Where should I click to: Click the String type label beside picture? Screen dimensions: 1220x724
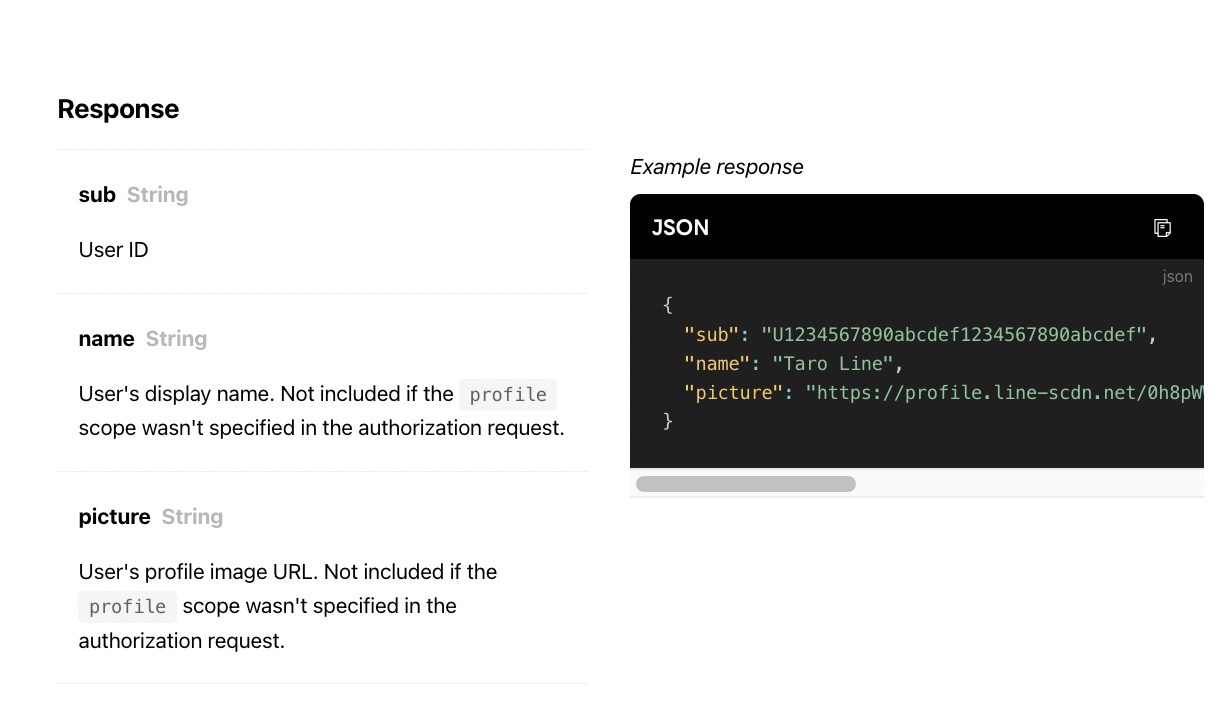coord(192,517)
